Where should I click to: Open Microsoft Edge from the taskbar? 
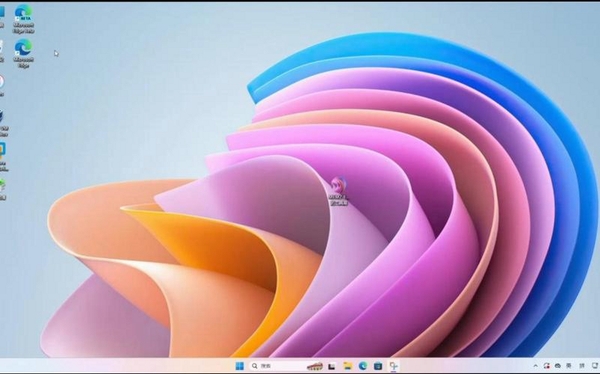click(363, 366)
